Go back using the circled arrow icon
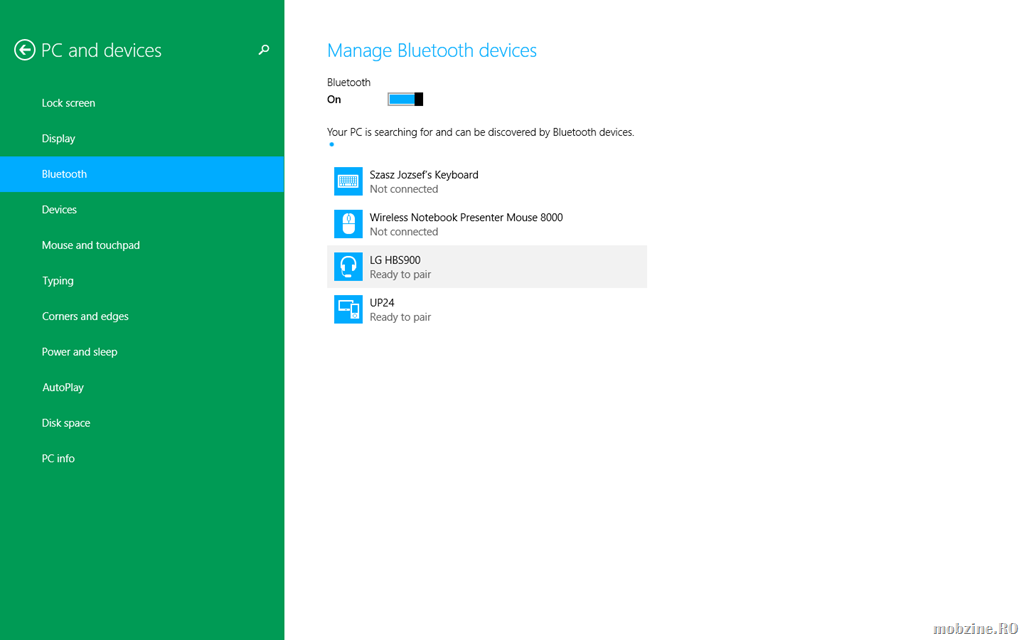This screenshot has width=1024, height=640. coord(25,50)
